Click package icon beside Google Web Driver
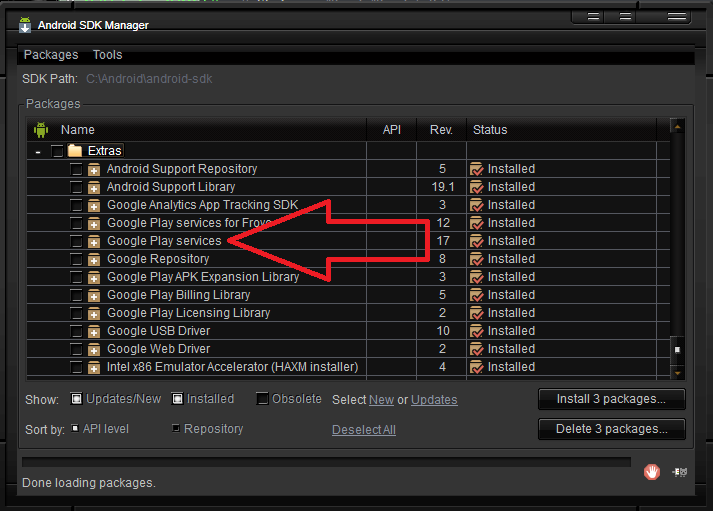Viewport: 713px width, 511px height. pyautogui.click(x=94, y=349)
